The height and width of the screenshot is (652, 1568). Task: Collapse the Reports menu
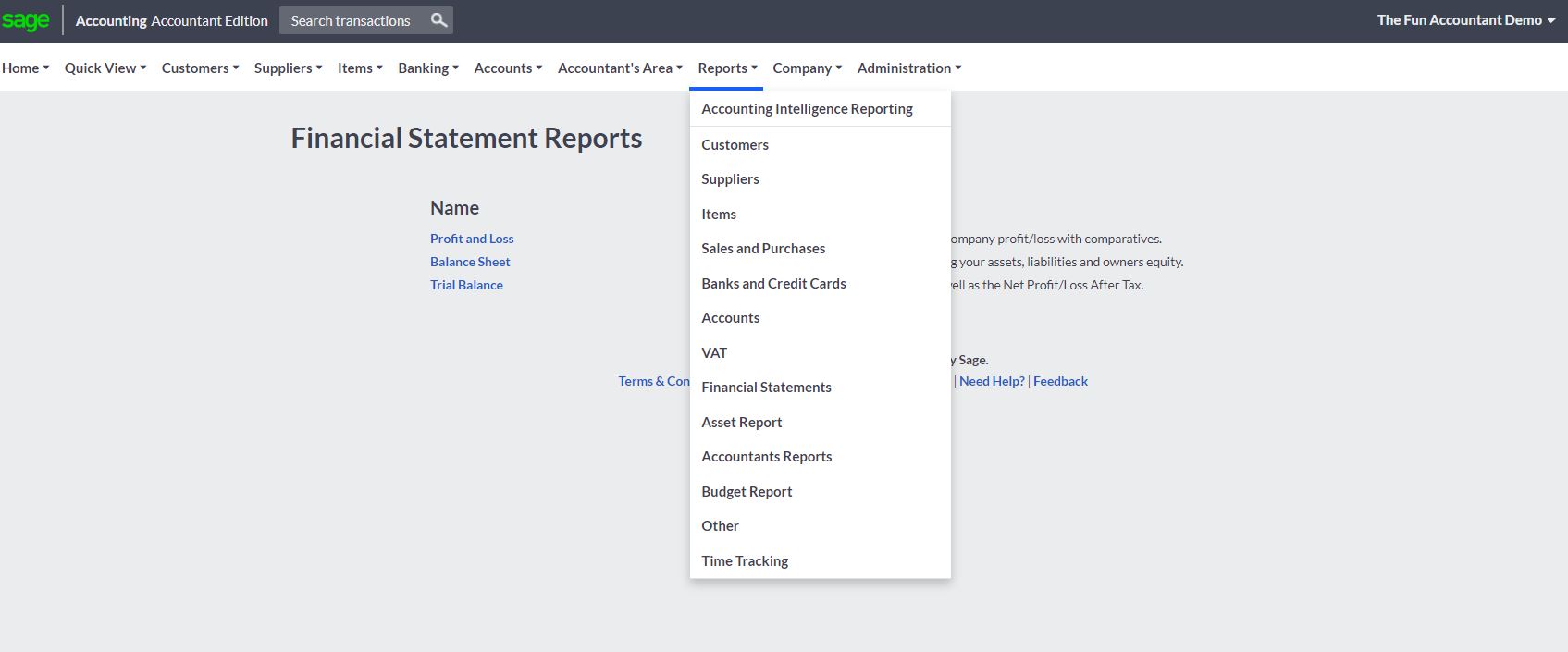click(727, 68)
